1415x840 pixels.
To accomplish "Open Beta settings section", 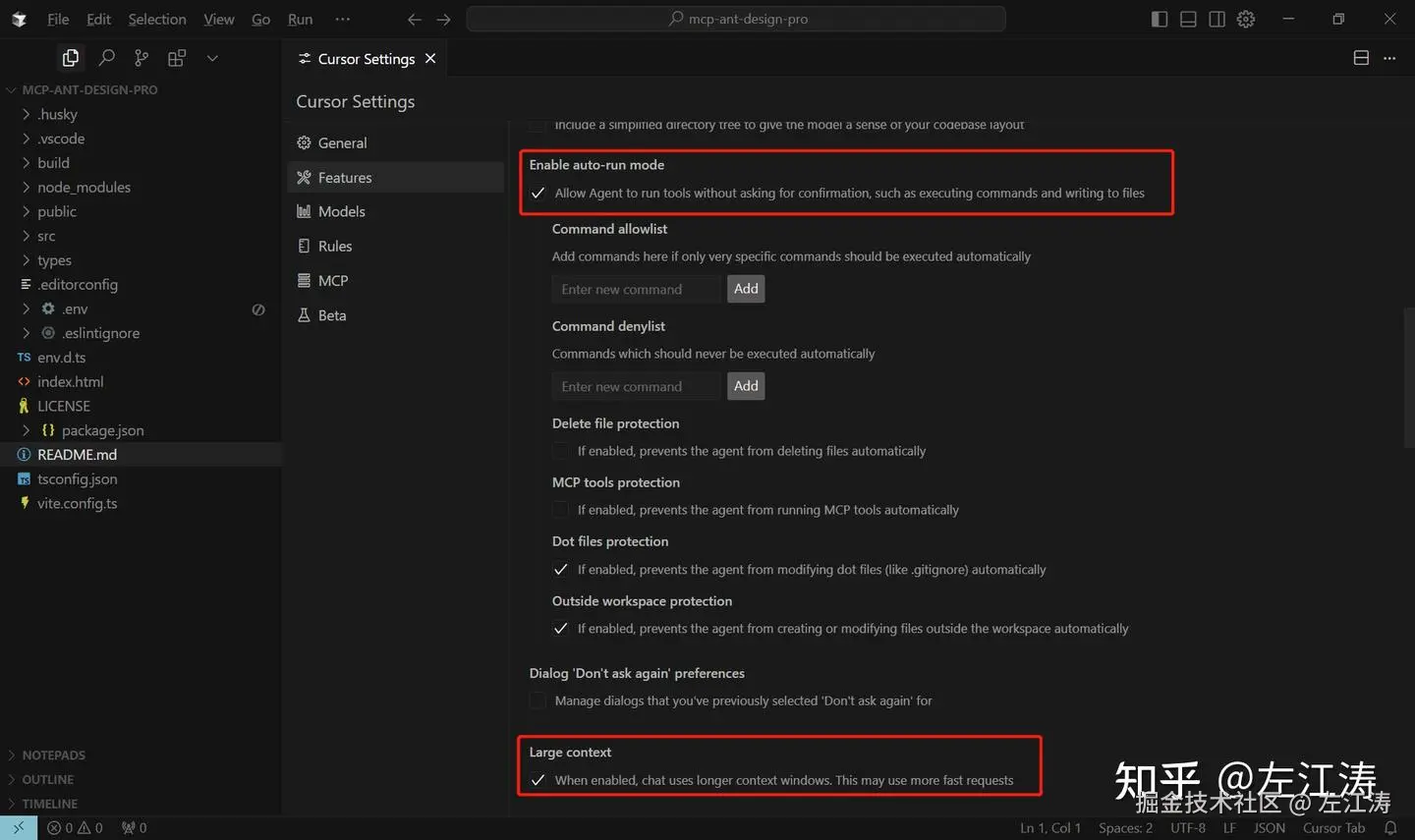I will click(x=396, y=315).
